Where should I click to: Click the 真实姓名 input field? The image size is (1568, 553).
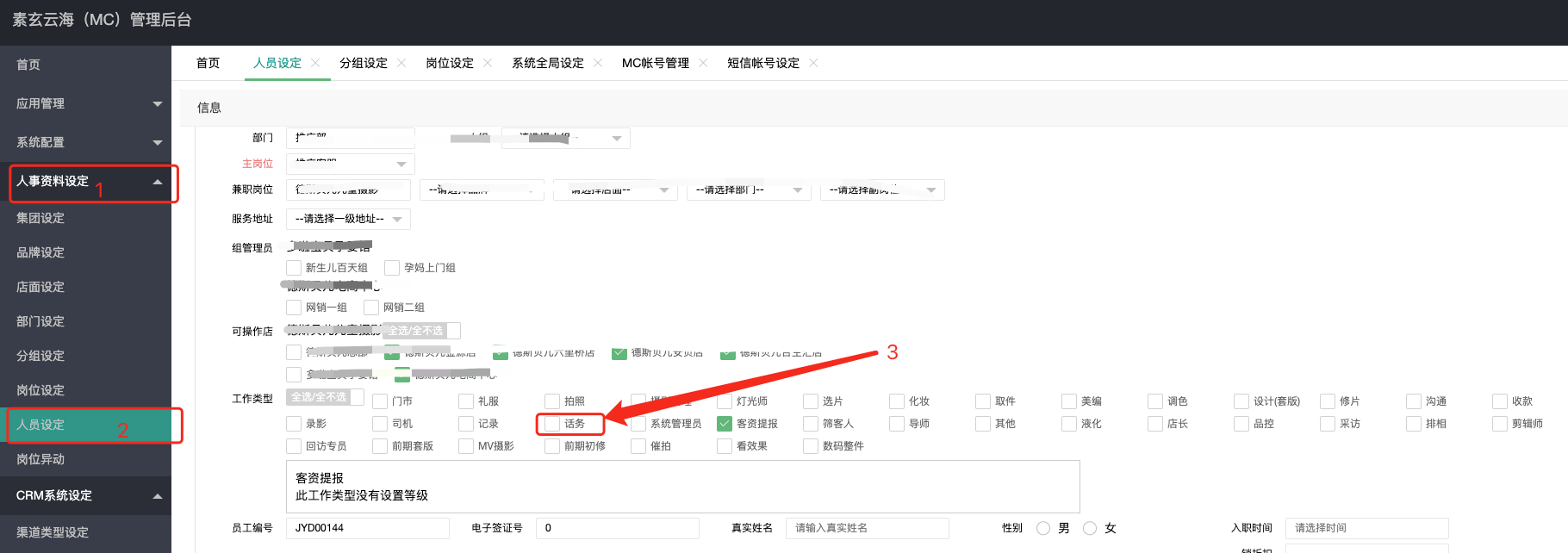[x=867, y=528]
